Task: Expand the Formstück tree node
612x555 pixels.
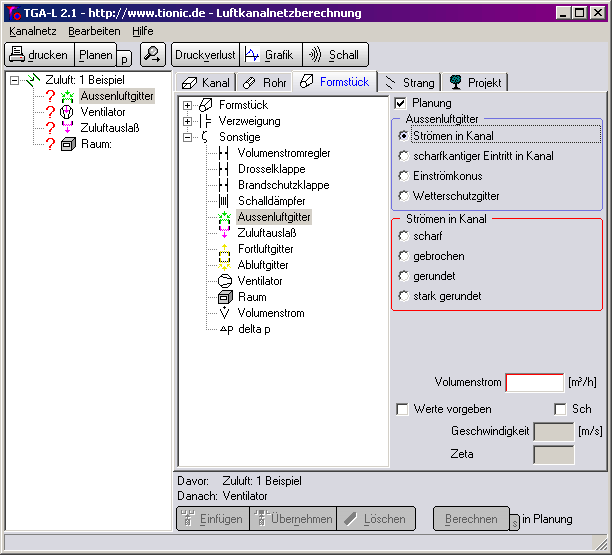Action: point(187,105)
